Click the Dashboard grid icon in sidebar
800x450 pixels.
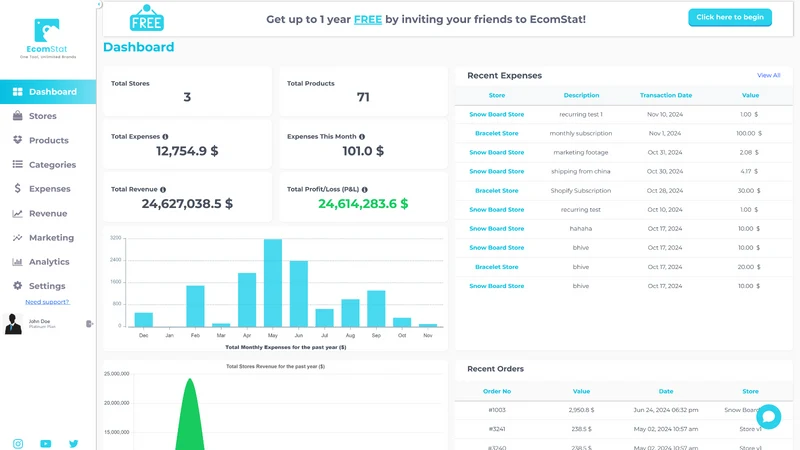17,92
